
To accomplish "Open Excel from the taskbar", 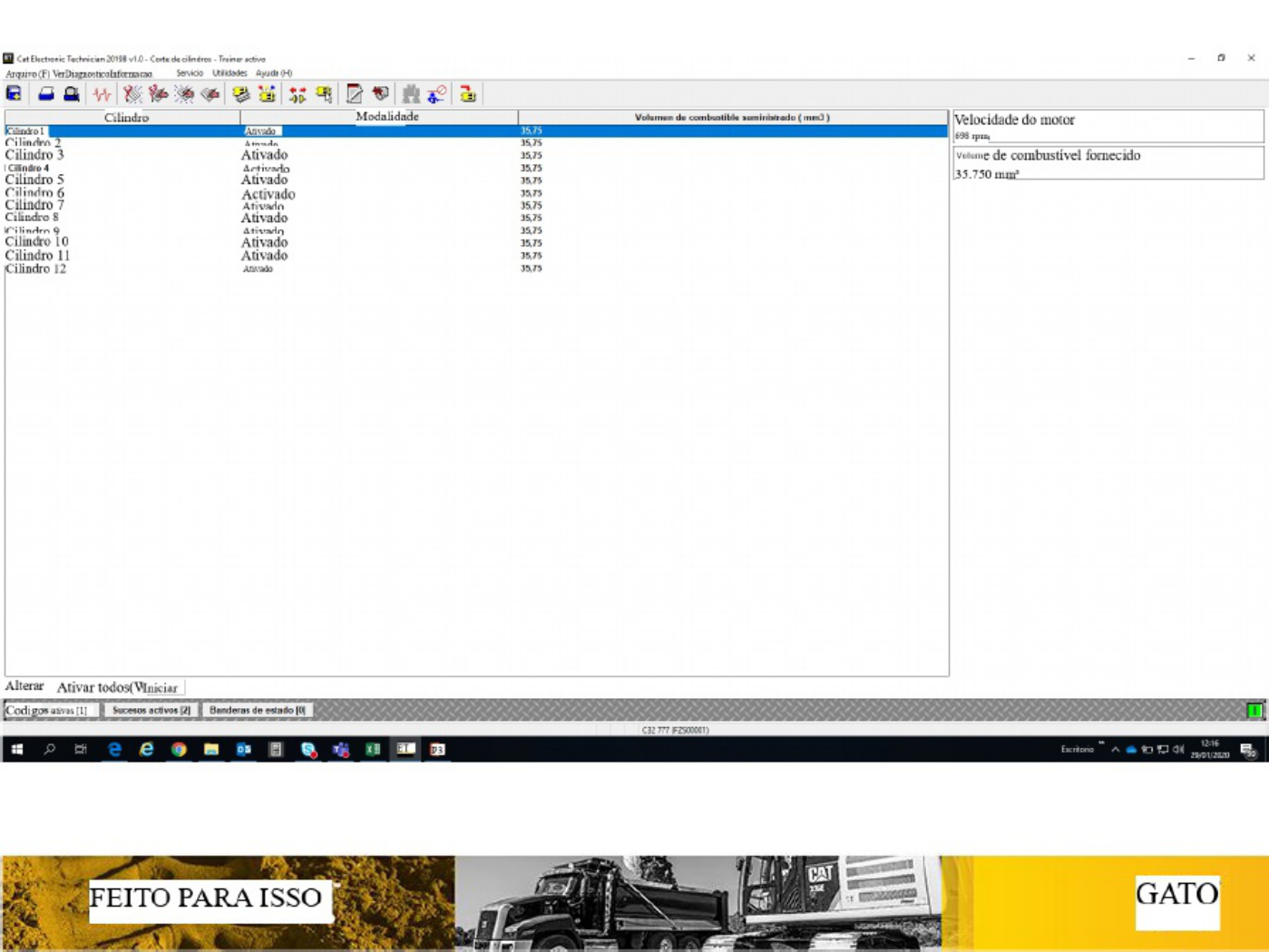I will click(373, 749).
